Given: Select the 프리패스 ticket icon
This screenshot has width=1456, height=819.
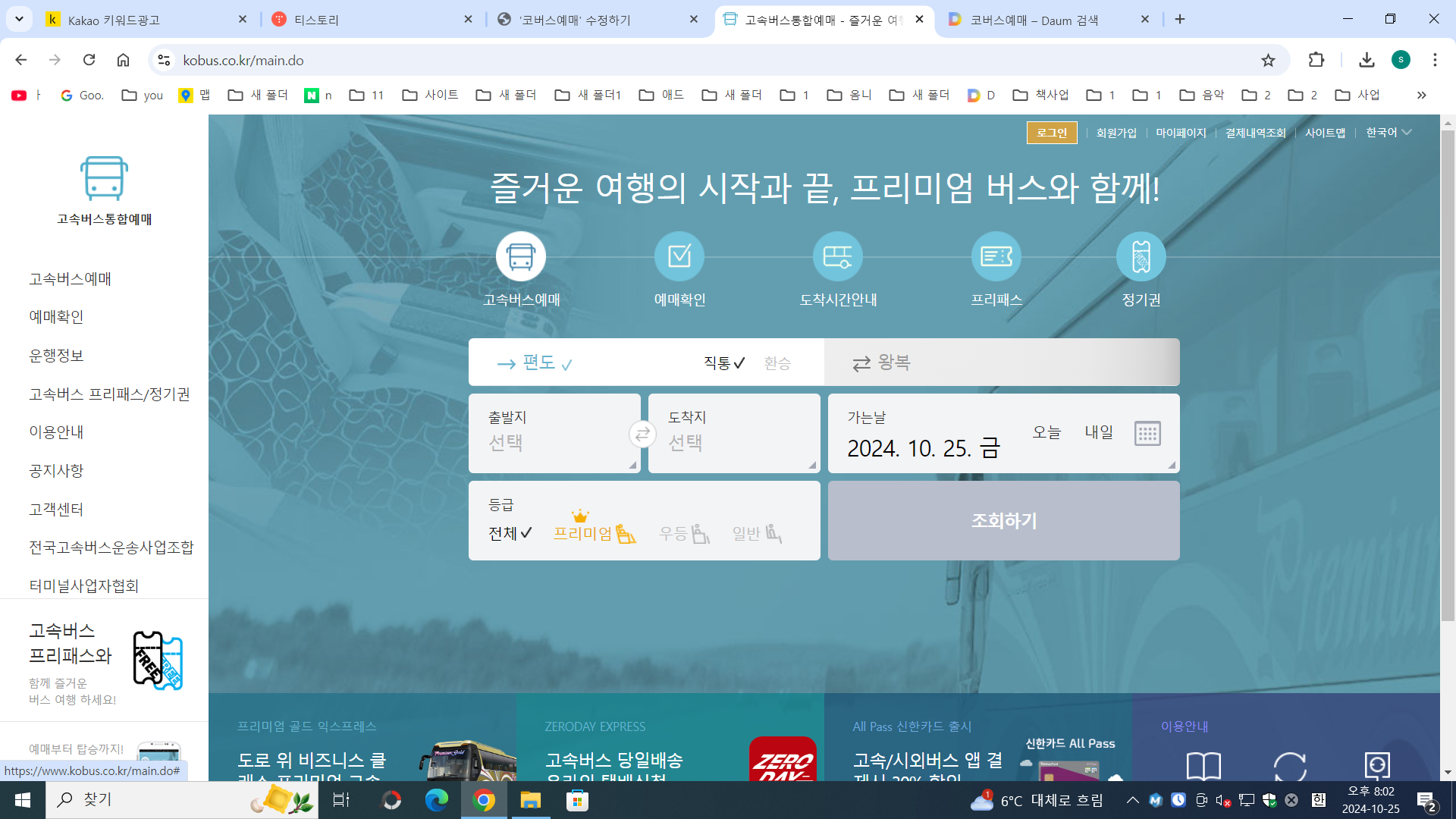Looking at the screenshot, I should [x=996, y=256].
